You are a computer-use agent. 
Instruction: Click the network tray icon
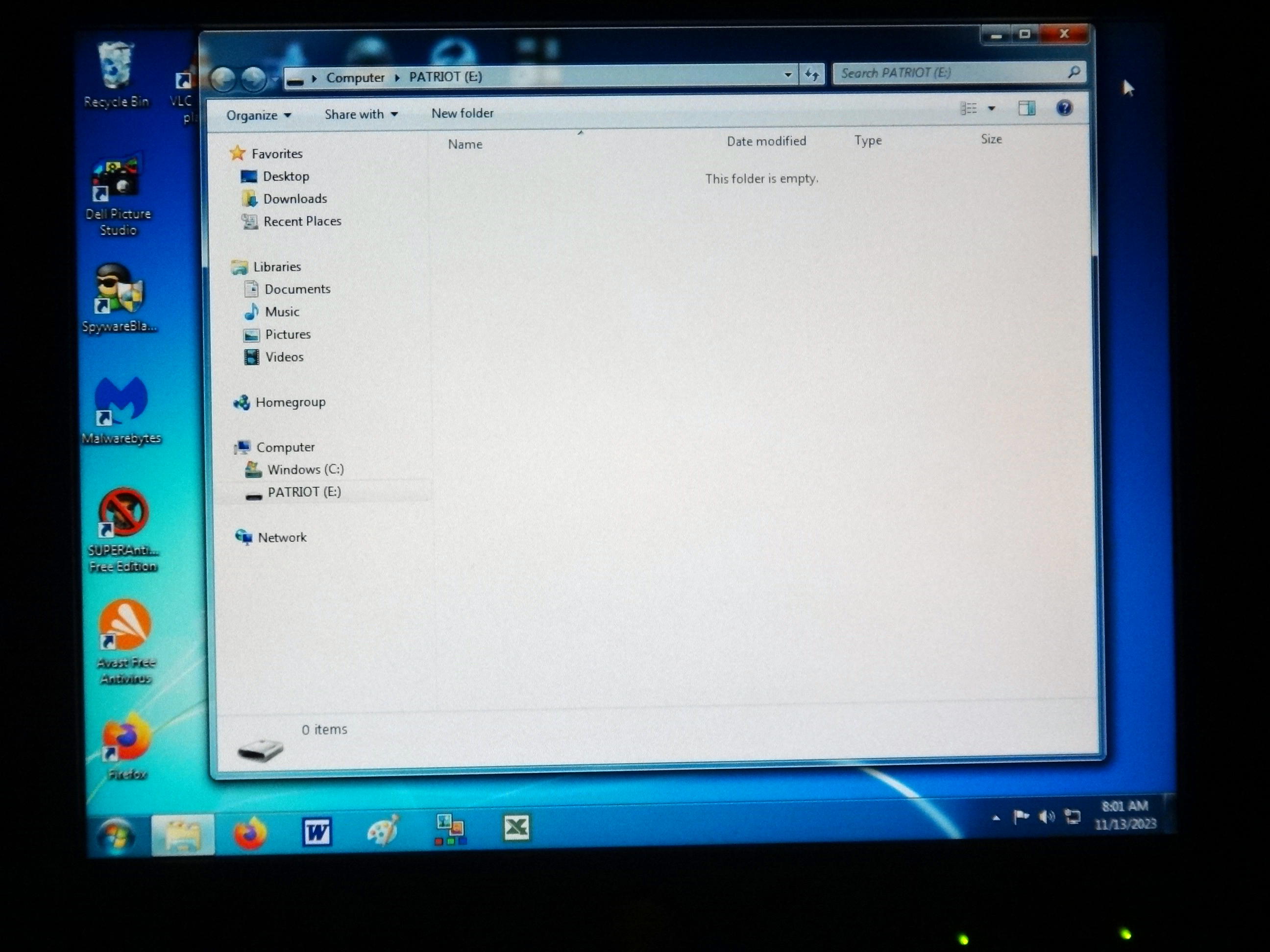click(1073, 816)
